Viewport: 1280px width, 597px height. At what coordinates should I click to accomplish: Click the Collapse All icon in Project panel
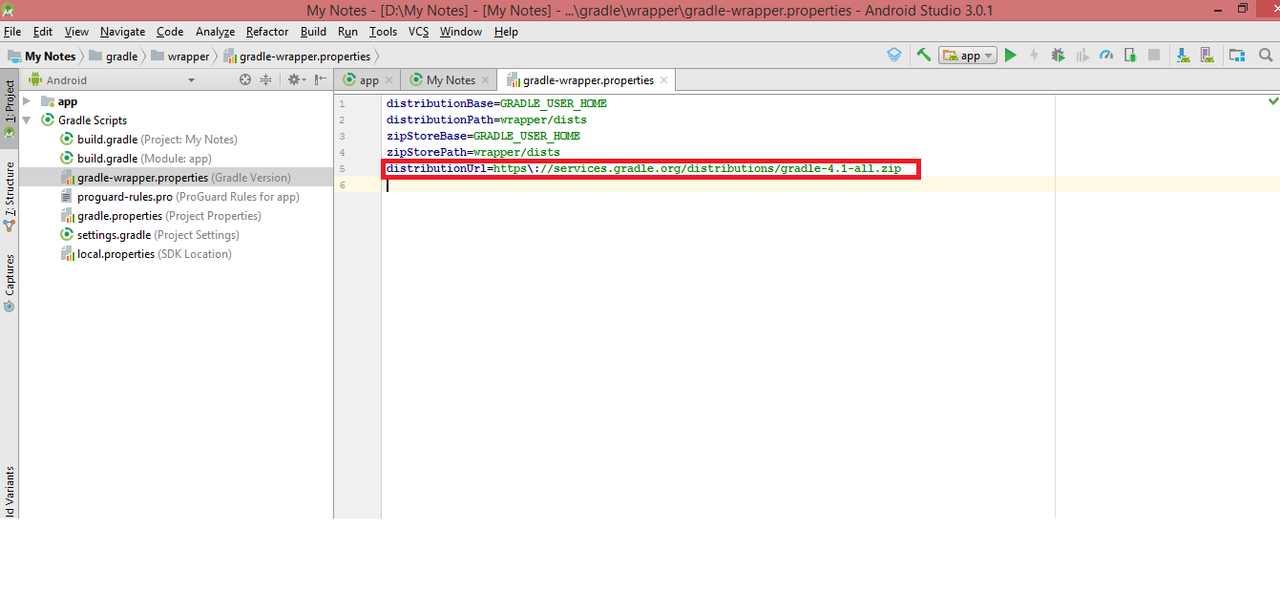pos(266,80)
